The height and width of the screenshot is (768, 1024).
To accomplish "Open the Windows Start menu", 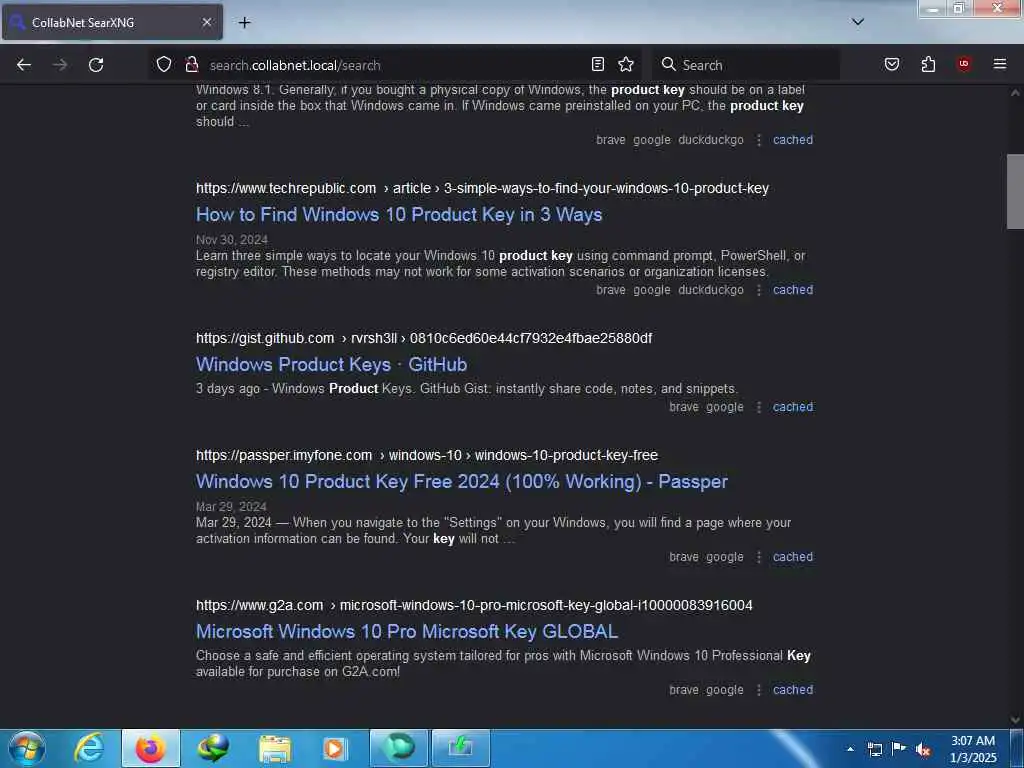I will (x=26, y=748).
